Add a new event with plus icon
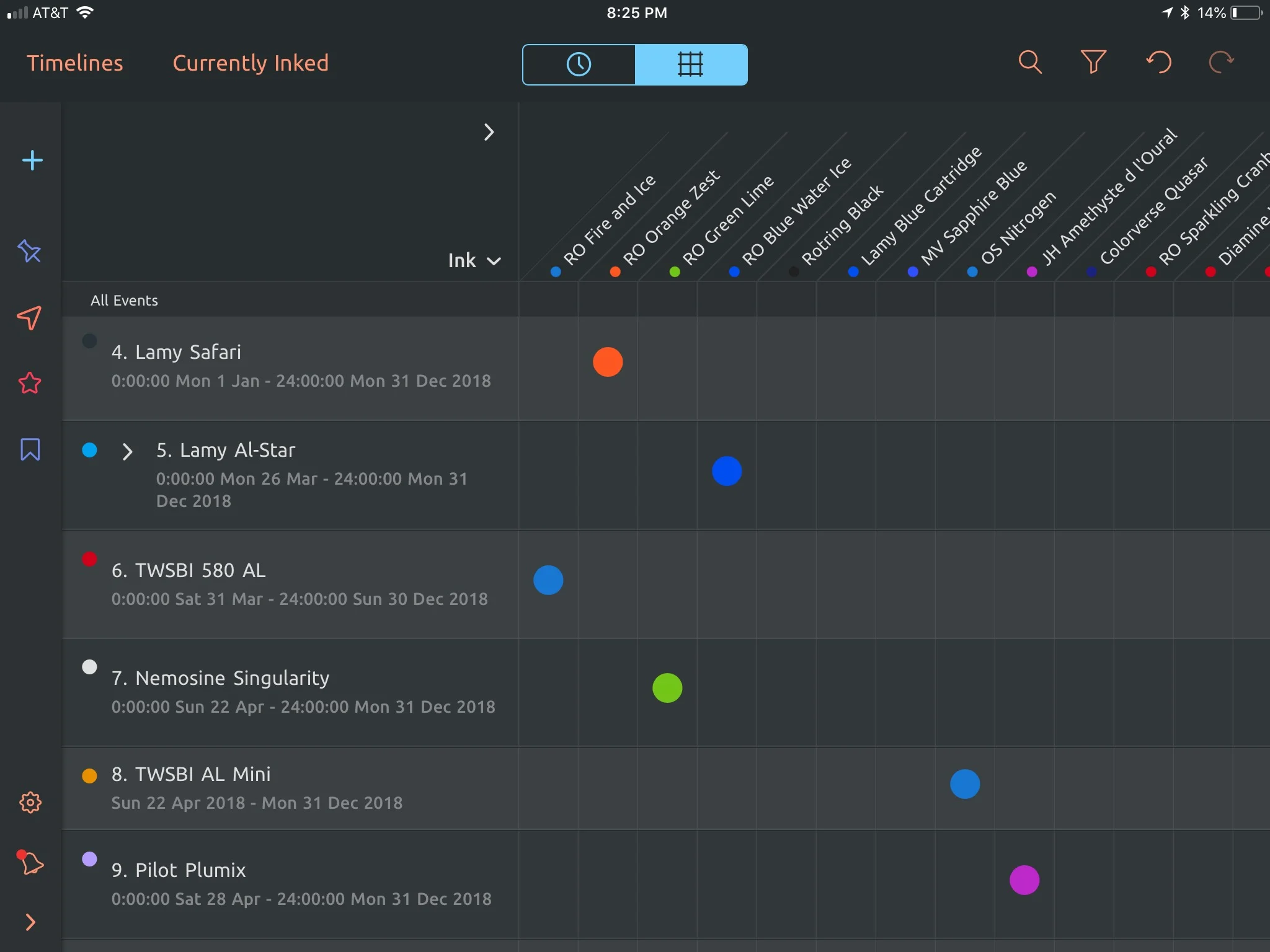The width and height of the screenshot is (1270, 952). (x=32, y=161)
